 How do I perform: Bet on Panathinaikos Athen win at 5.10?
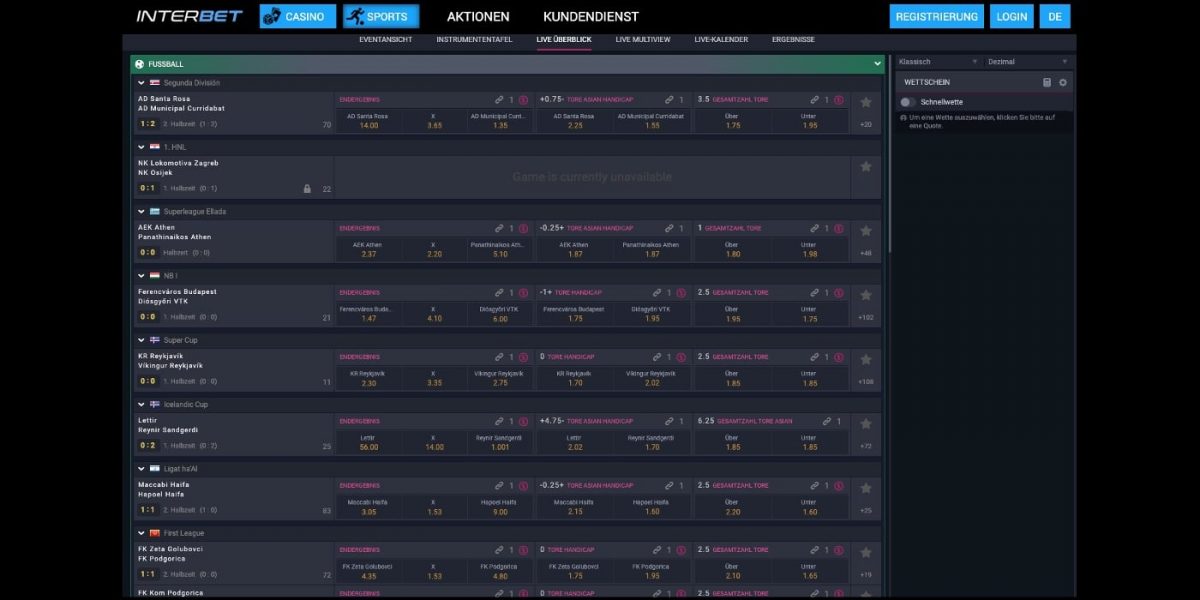coord(500,249)
